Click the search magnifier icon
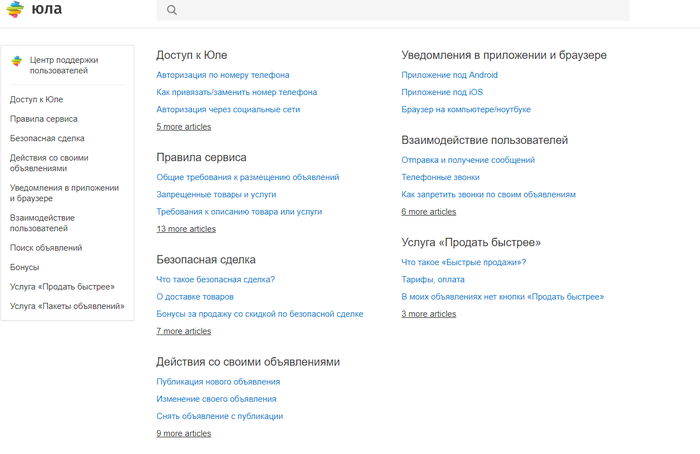Viewport: 700px width, 454px height. [172, 10]
